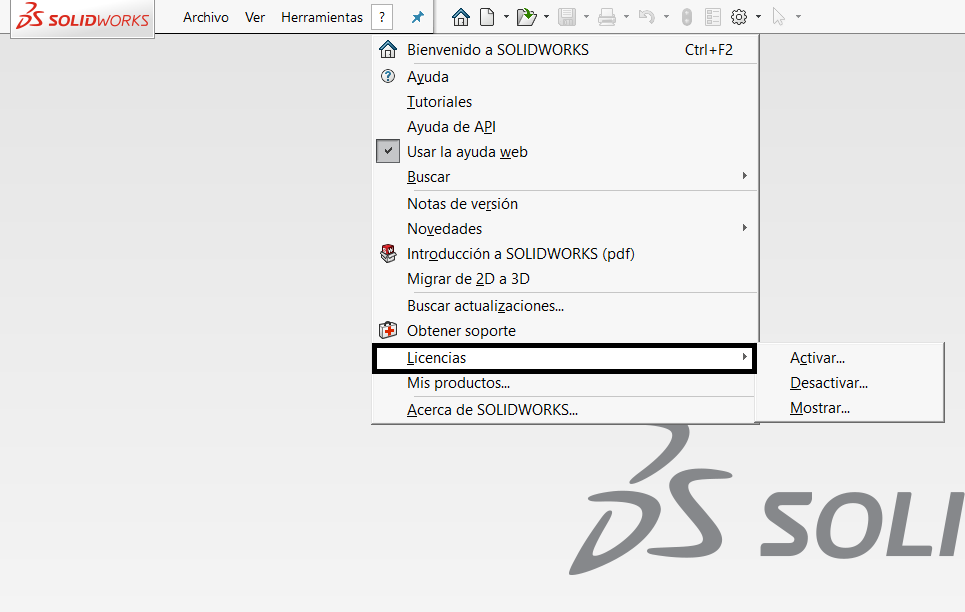
Task: Select the Buscar menu entry
Action: (564, 177)
